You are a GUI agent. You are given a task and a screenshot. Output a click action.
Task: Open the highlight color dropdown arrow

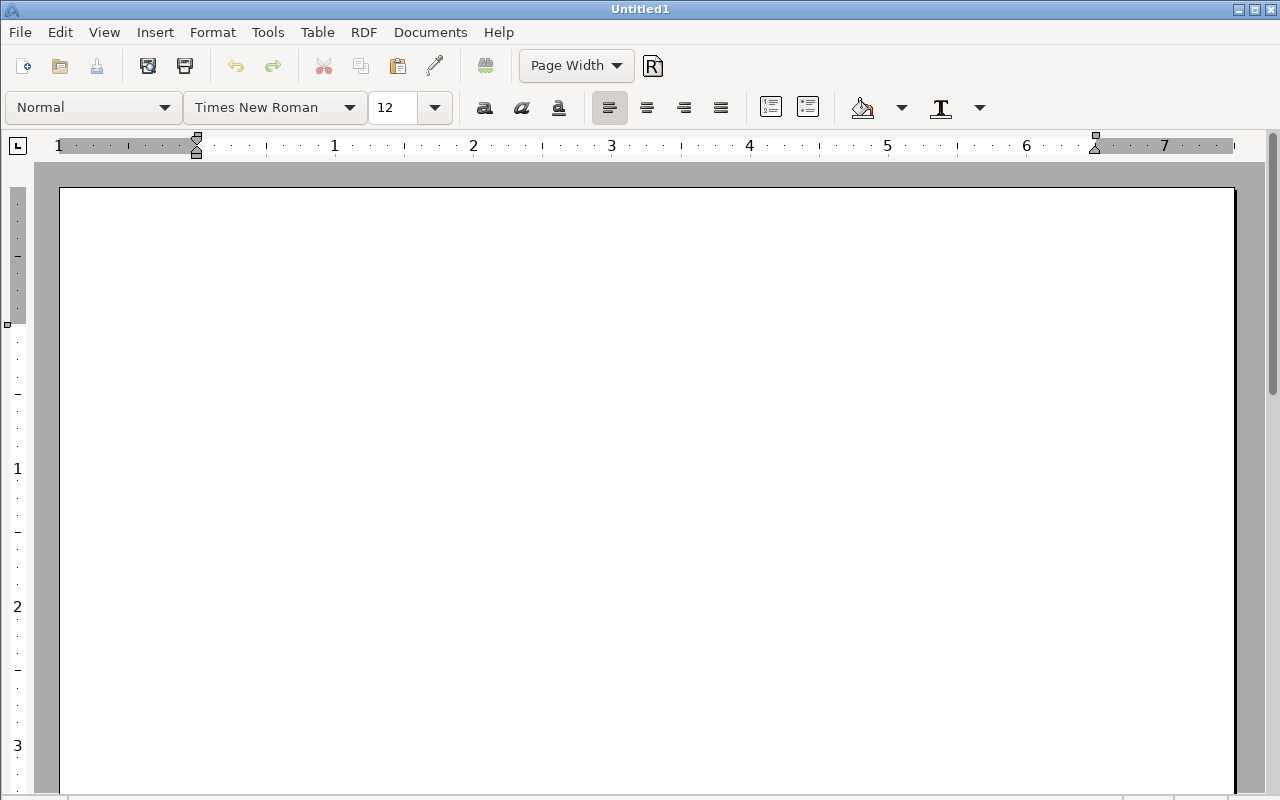pos(902,108)
